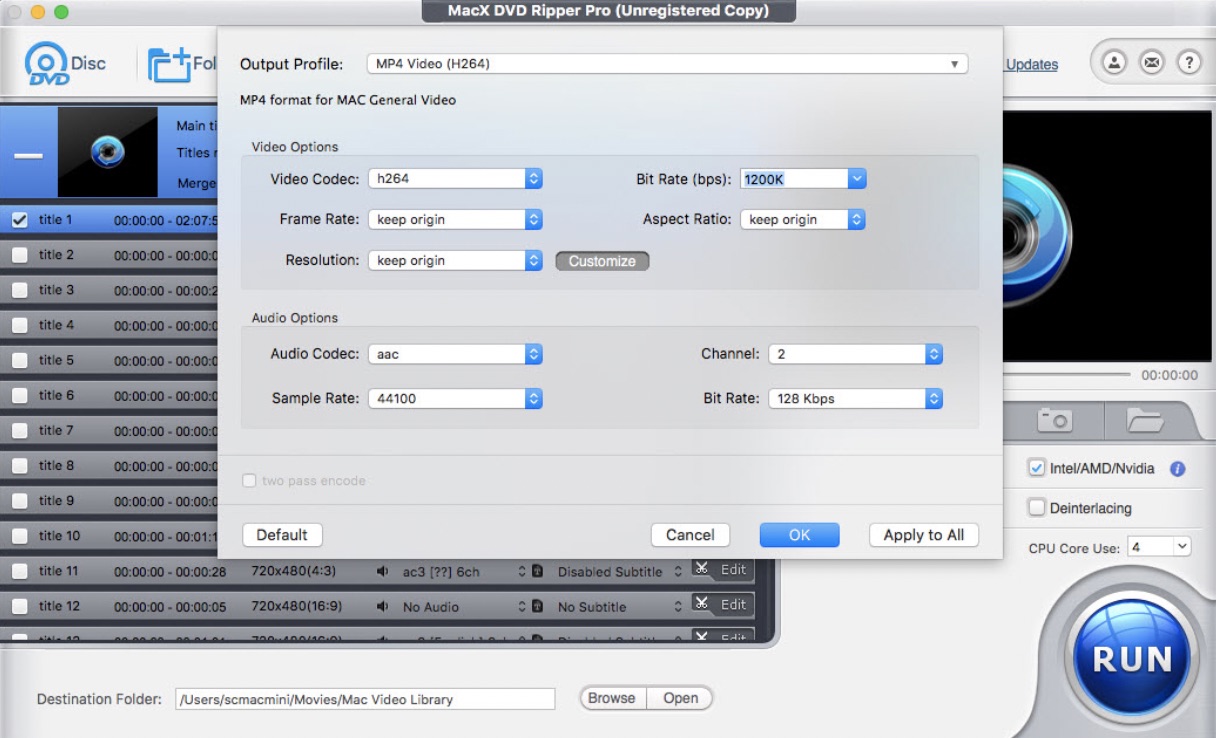Viewport: 1216px width, 738px height.
Task: Click the speaker icon on title 11 row
Action: point(383,572)
